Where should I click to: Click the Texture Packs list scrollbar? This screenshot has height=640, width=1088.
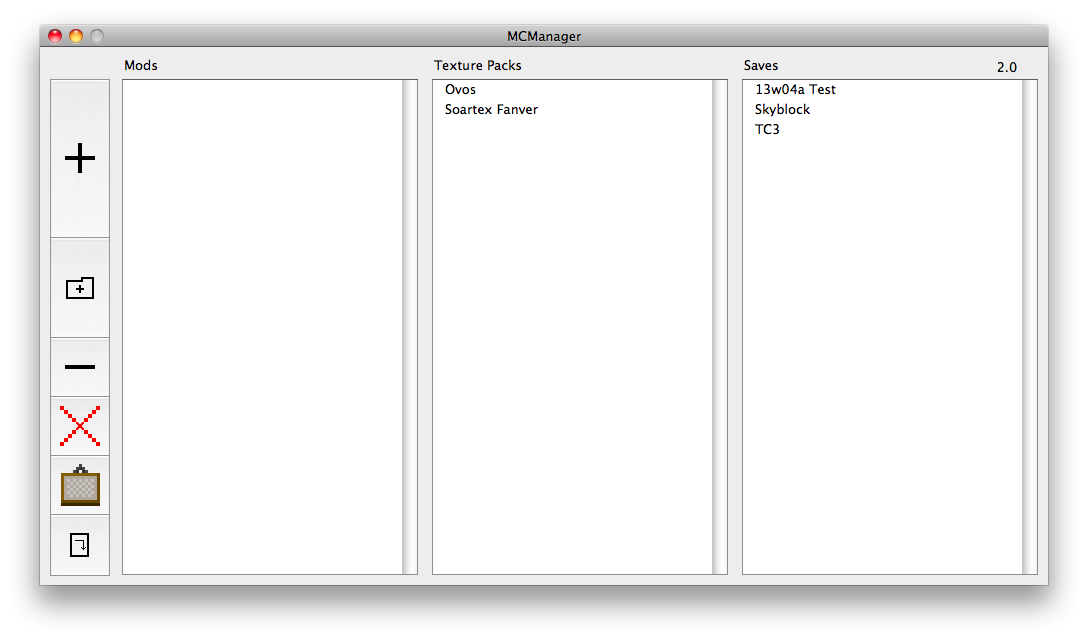(x=719, y=327)
